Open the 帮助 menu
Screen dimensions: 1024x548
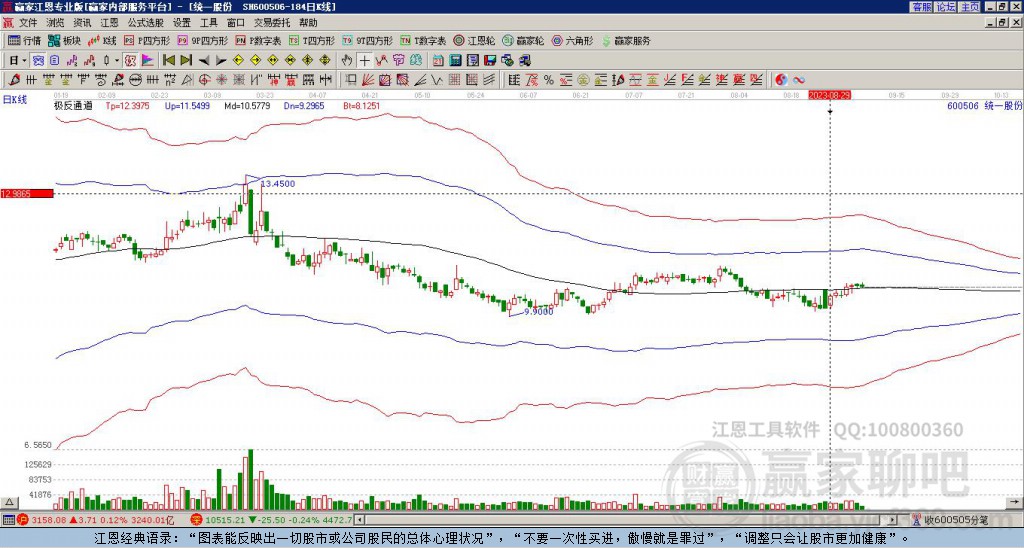(x=308, y=23)
